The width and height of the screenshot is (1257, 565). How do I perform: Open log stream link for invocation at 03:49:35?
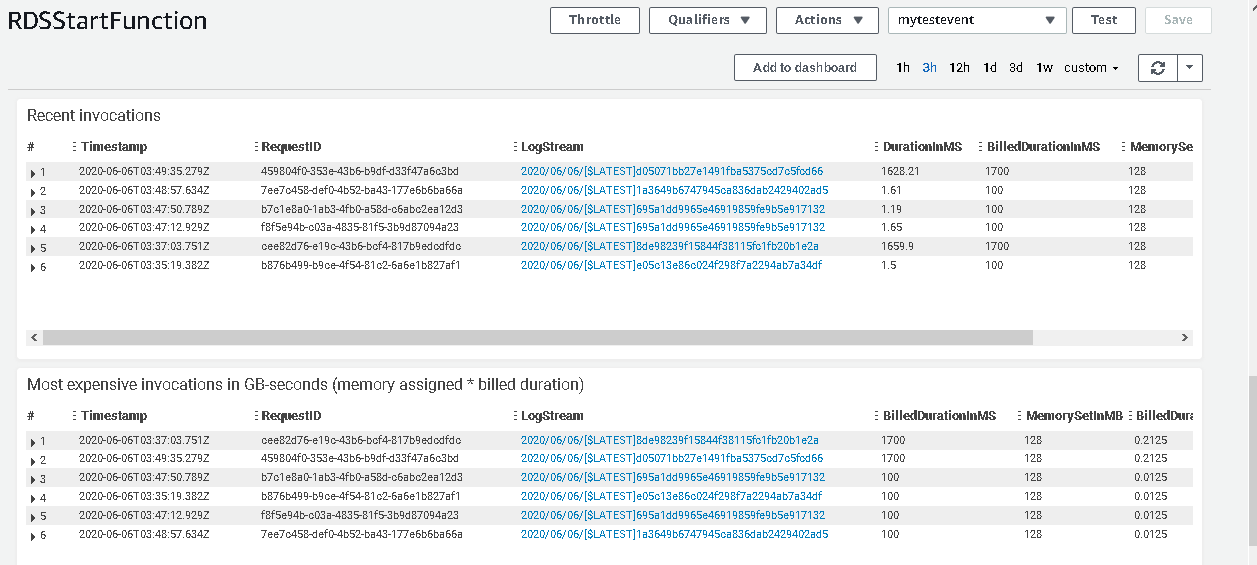[x=671, y=172]
